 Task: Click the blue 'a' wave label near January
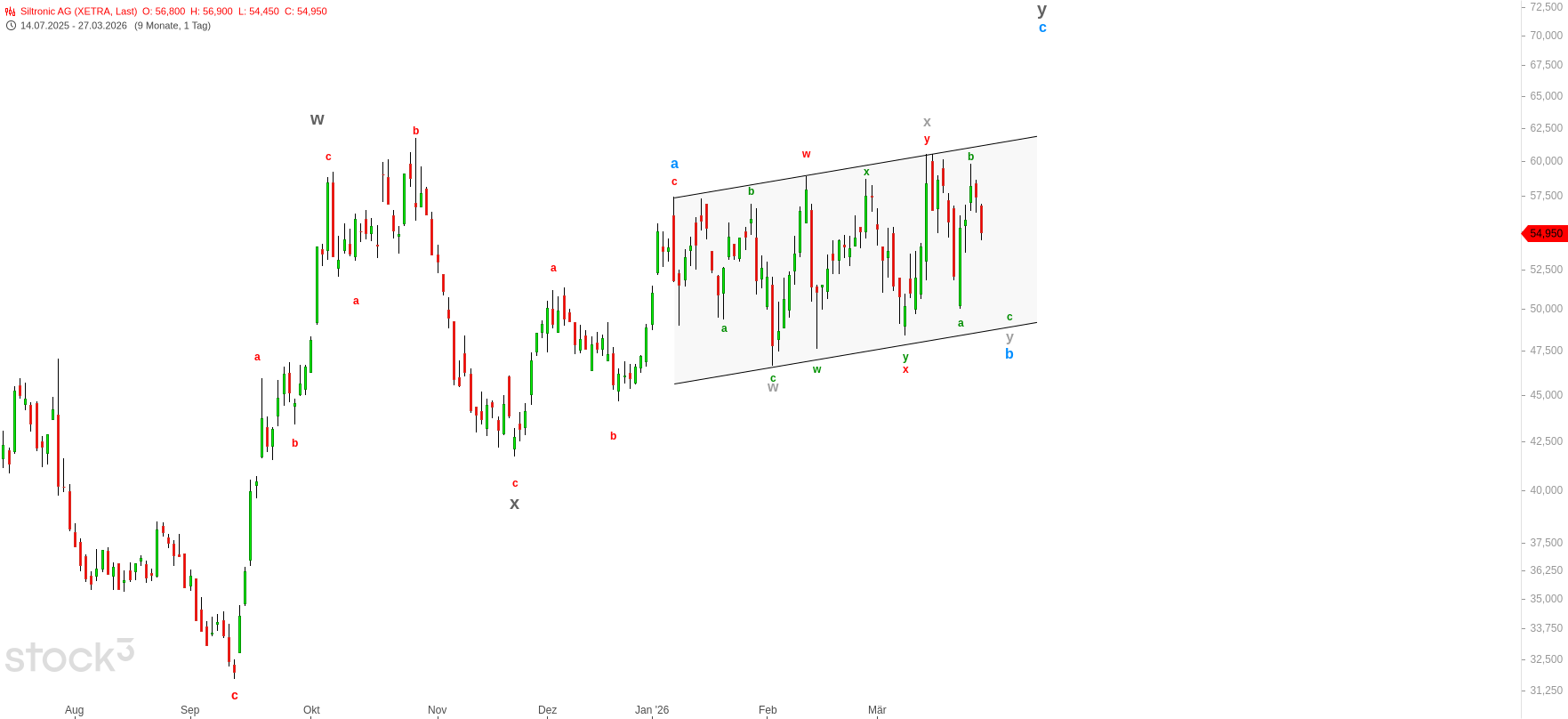[674, 164]
